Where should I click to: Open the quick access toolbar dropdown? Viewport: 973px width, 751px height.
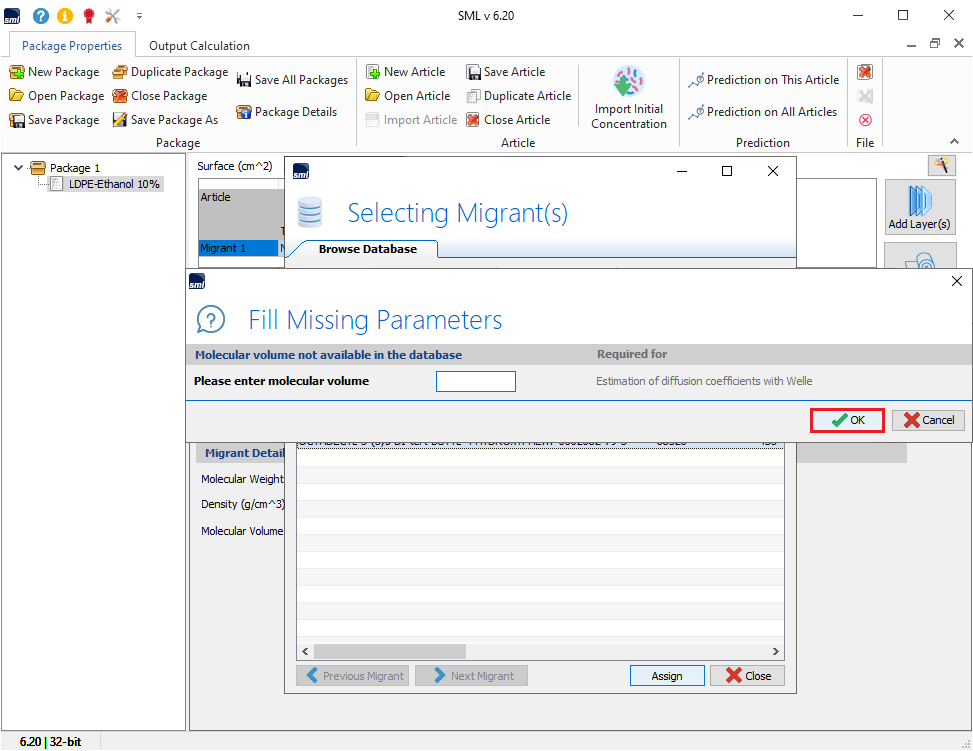139,16
